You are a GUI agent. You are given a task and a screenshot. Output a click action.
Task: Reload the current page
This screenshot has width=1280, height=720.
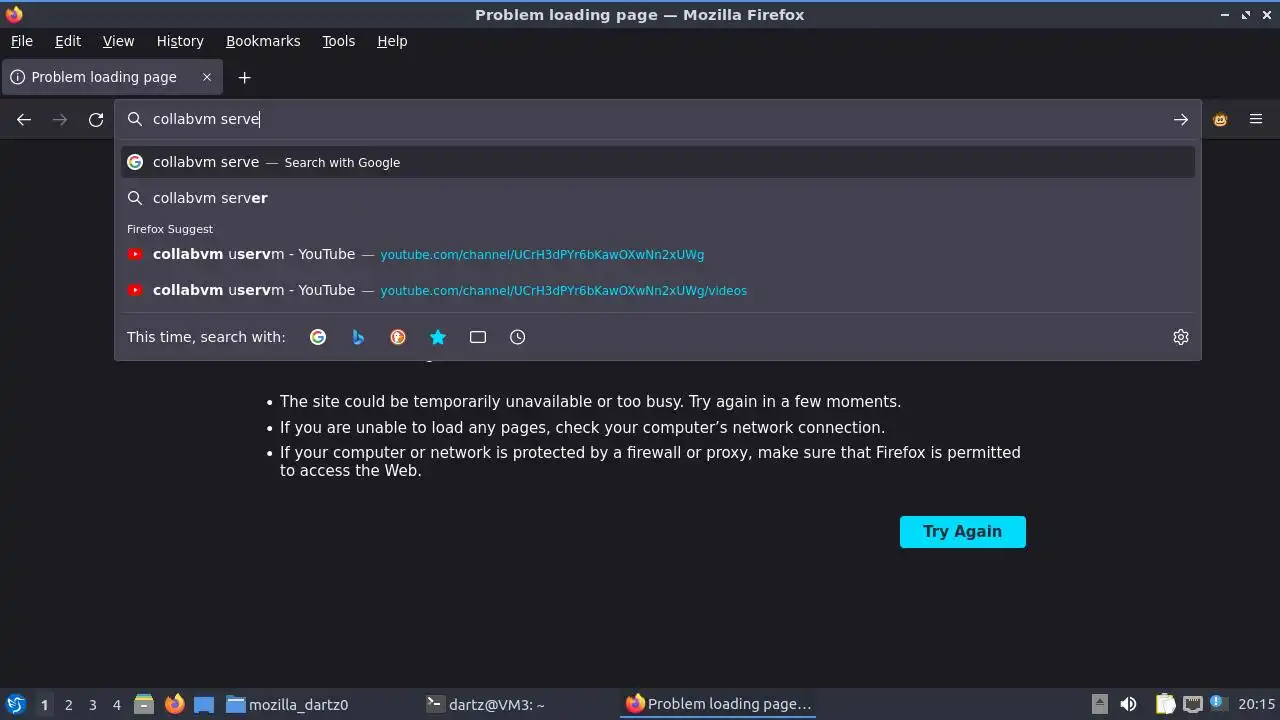pyautogui.click(x=96, y=120)
